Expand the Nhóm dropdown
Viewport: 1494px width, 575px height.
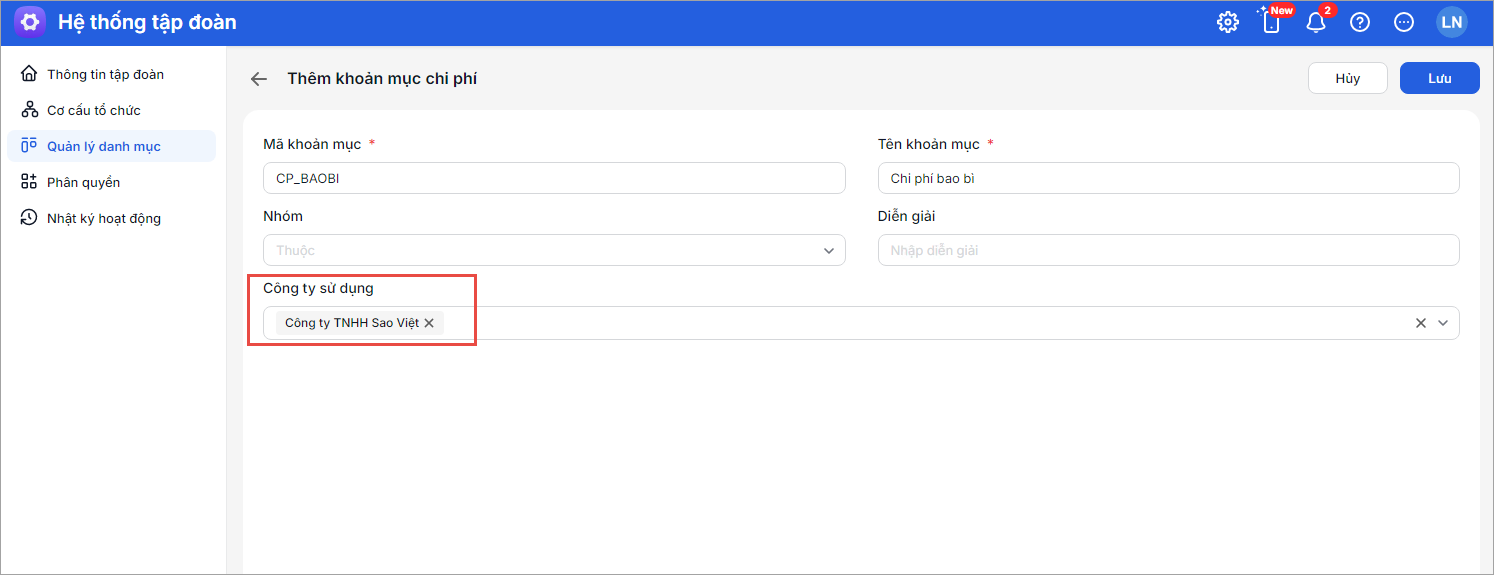828,251
